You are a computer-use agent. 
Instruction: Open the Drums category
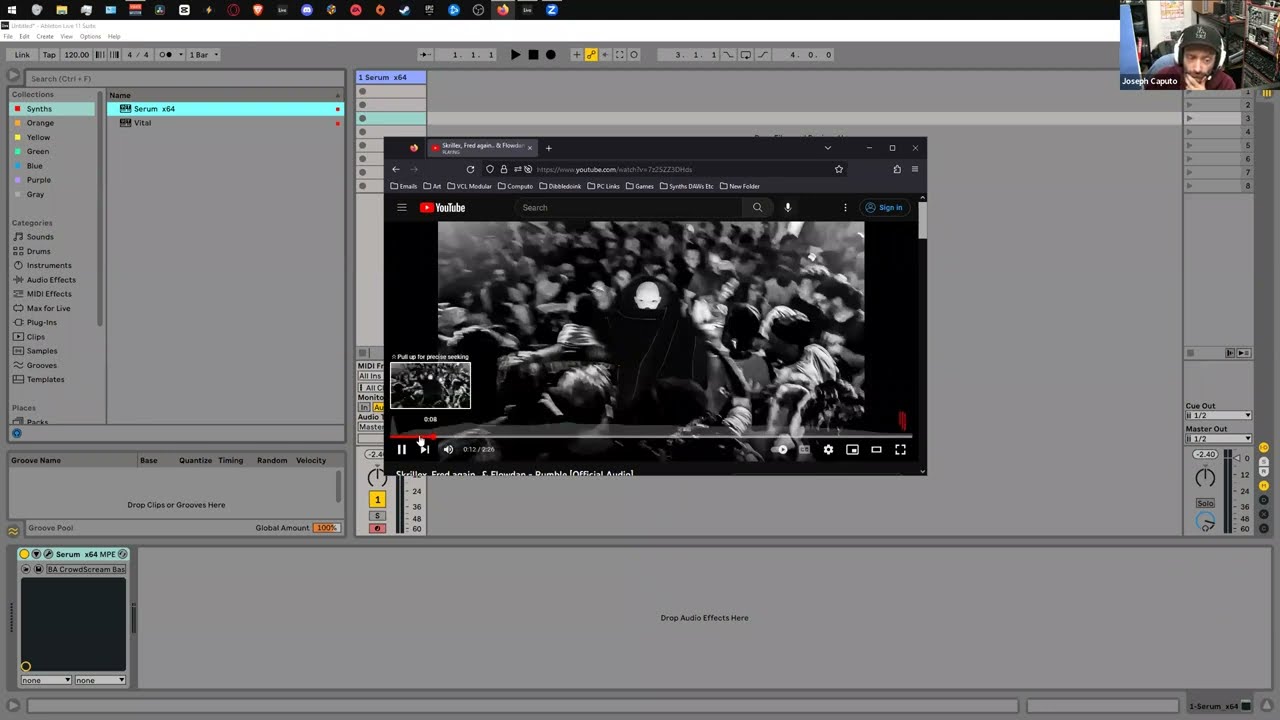54,251
